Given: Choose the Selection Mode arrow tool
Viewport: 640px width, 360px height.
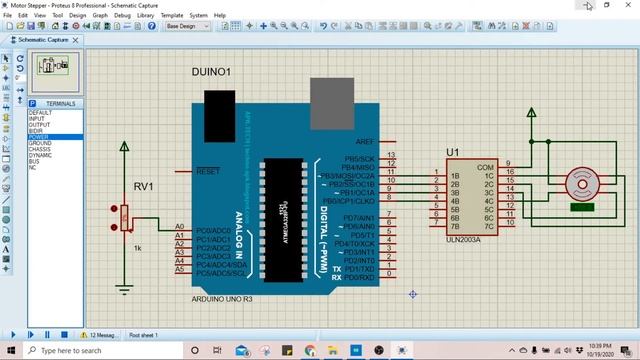Looking at the screenshot, I should point(6,58).
